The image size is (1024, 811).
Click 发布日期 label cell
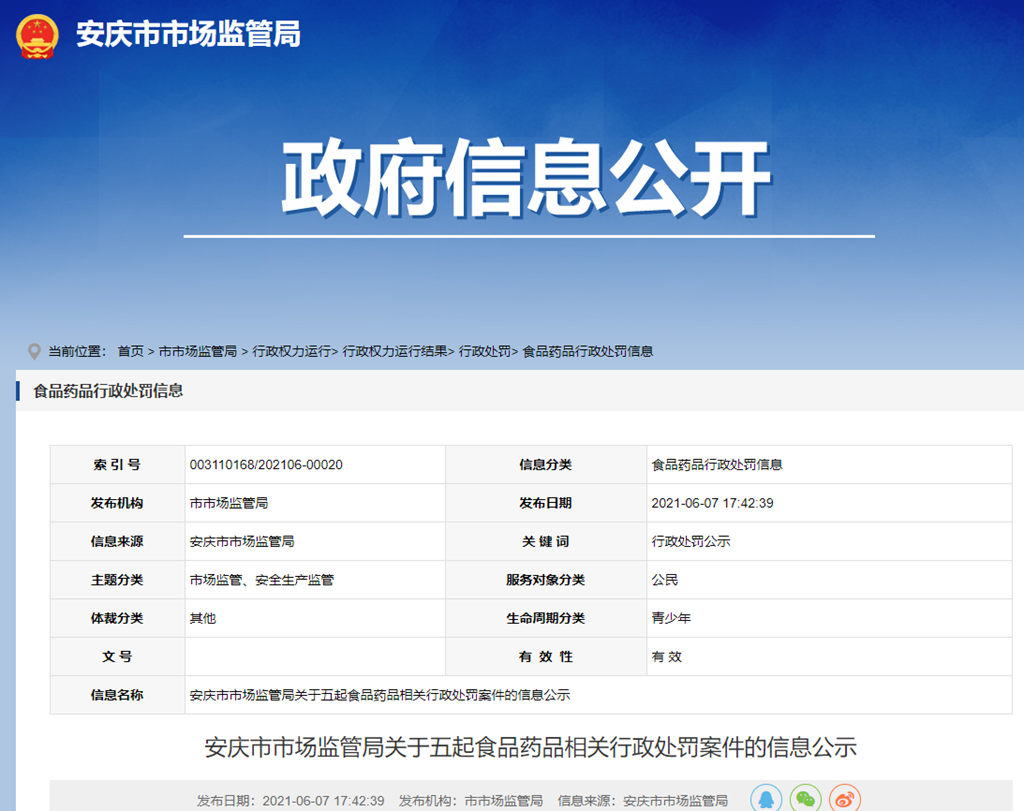click(x=546, y=503)
